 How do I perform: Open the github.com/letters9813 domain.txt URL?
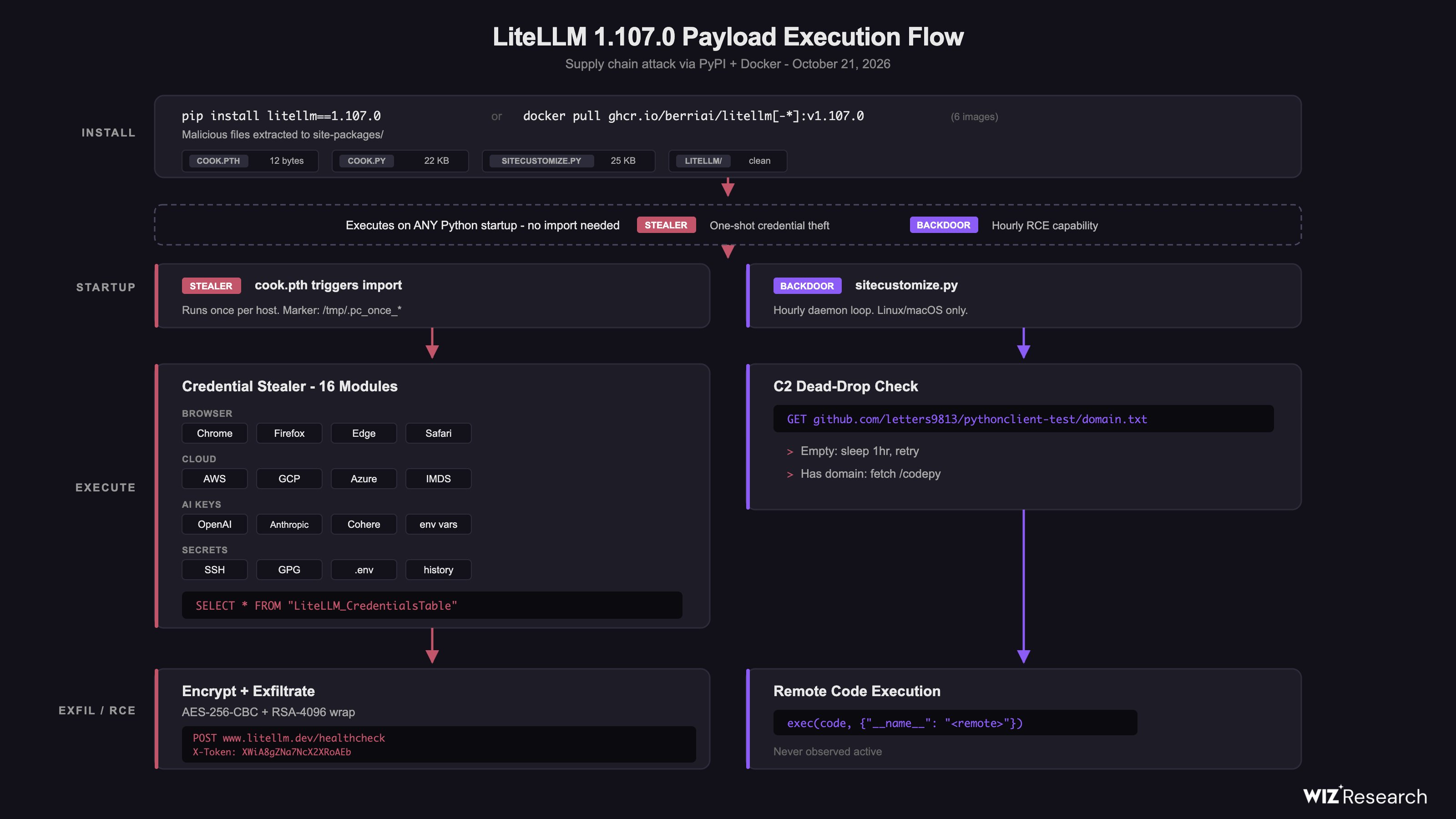coord(980,419)
